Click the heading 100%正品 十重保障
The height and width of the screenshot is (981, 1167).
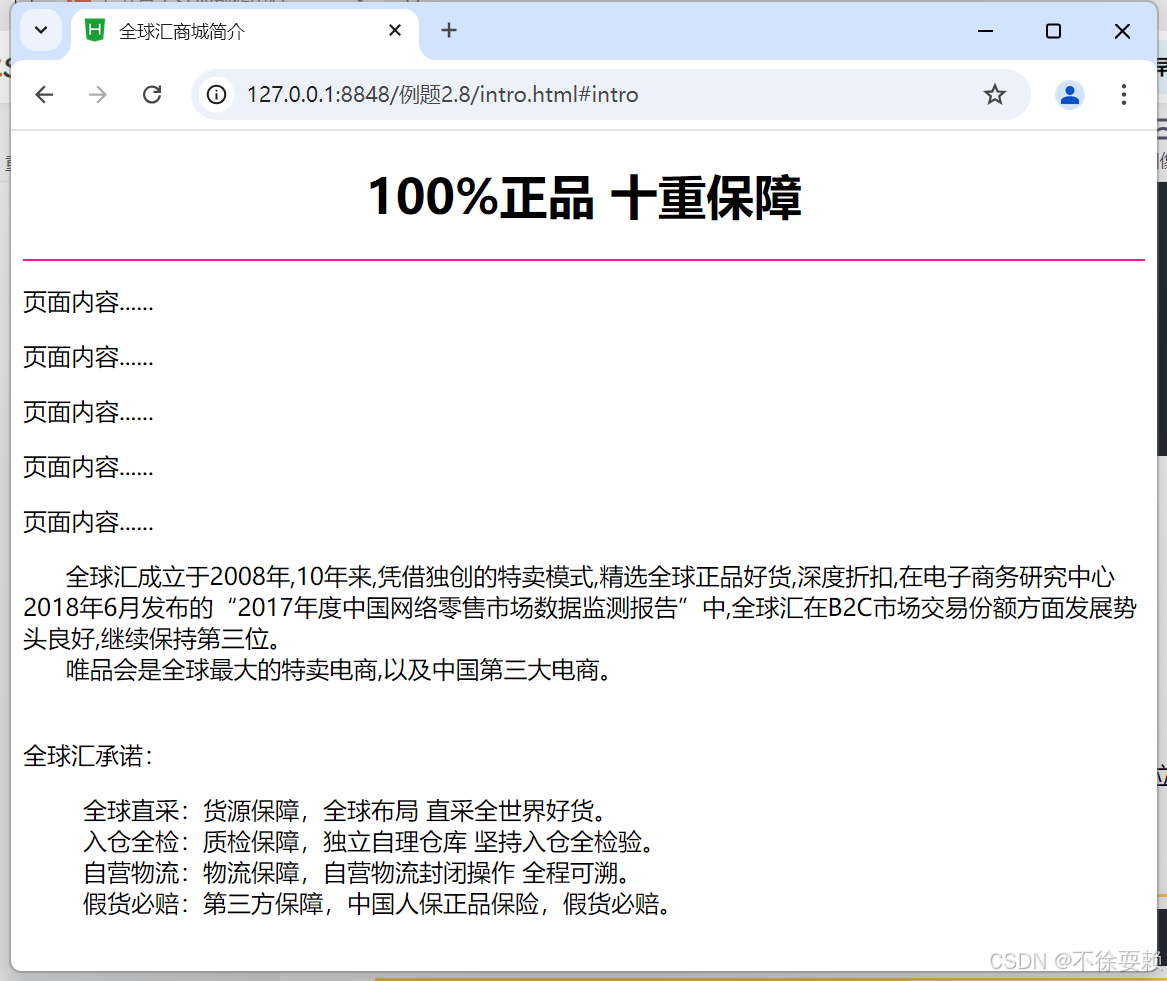(x=584, y=197)
